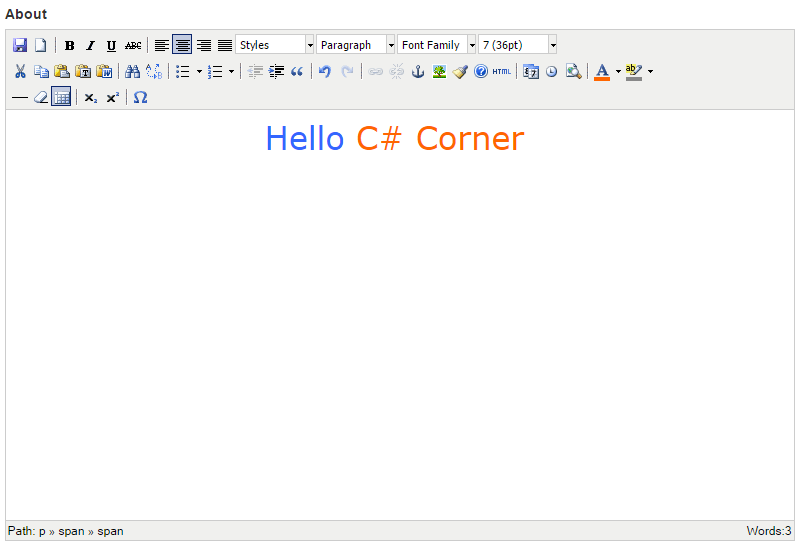Select first span in path bar
The image size is (803, 556).
[71, 531]
